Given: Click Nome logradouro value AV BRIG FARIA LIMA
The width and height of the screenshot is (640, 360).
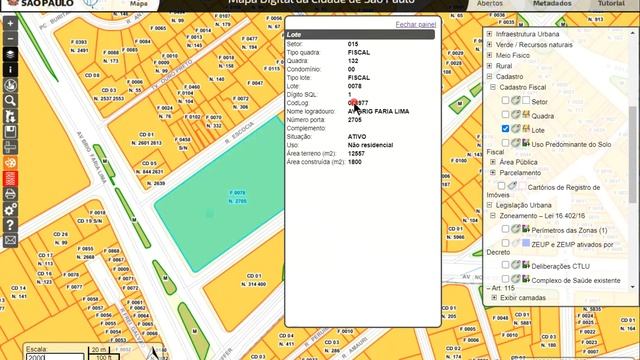Looking at the screenshot, I should 378,111.
